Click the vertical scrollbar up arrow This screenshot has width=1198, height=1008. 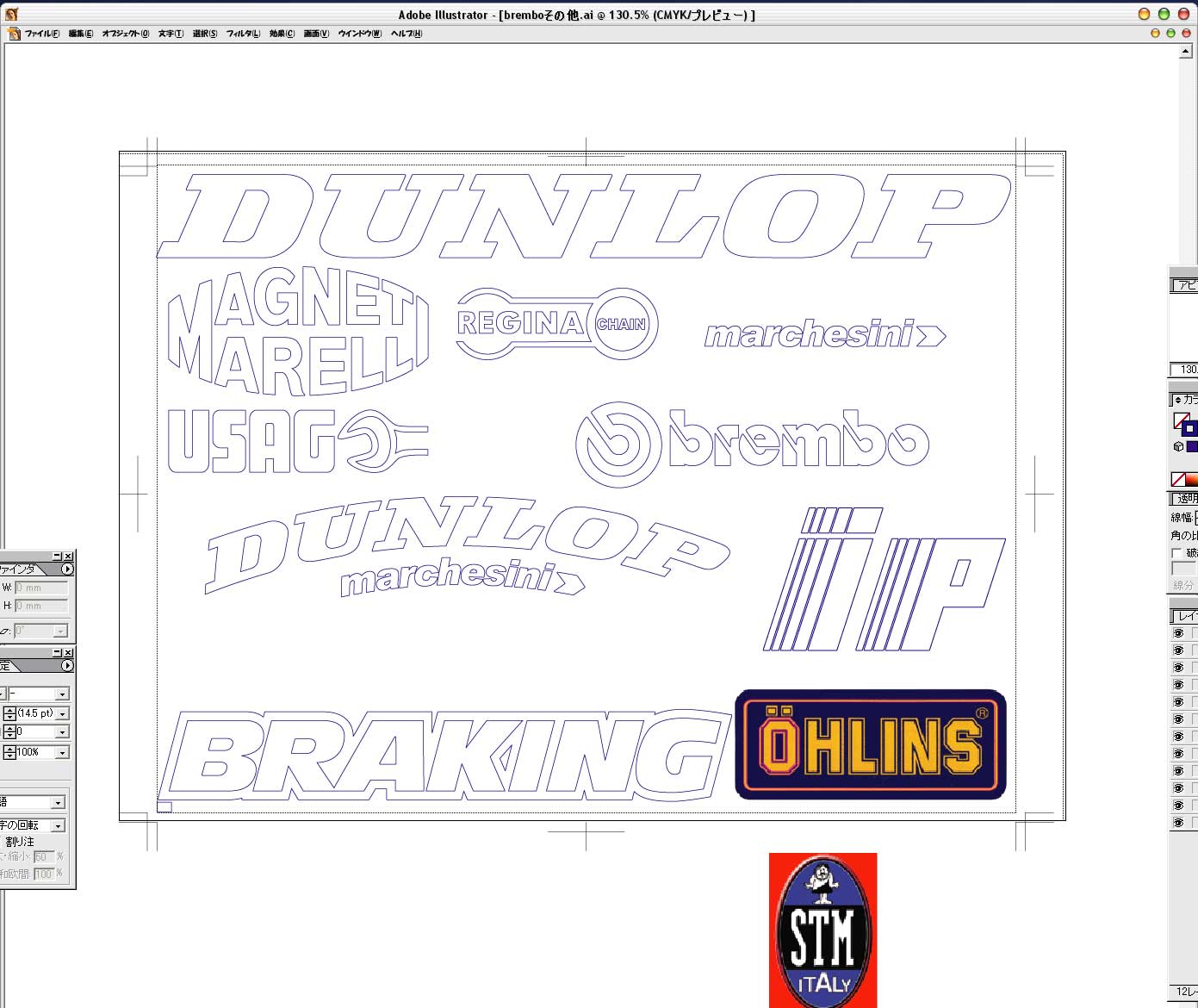pos(1185,52)
